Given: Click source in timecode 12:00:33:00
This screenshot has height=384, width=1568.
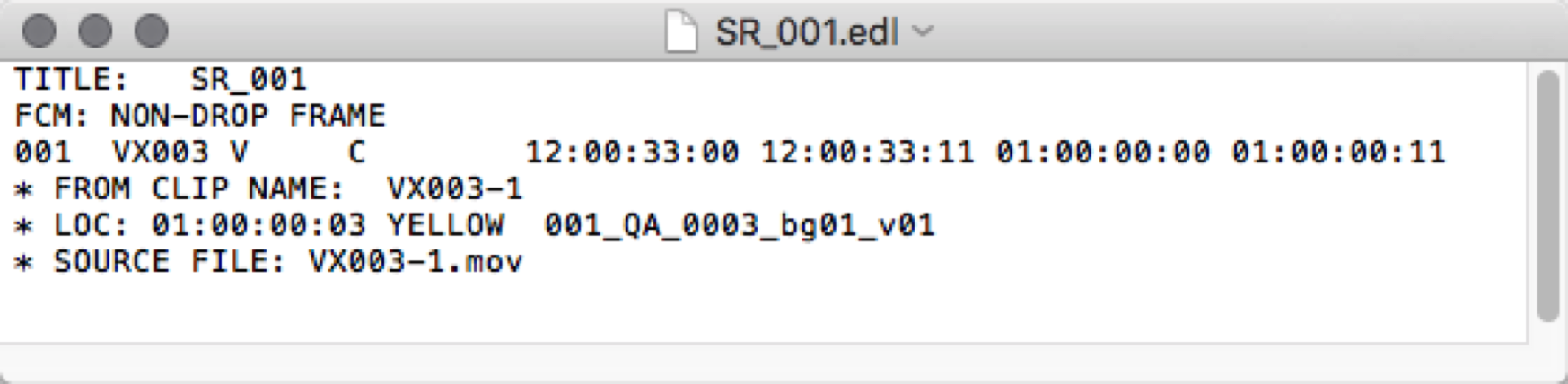Looking at the screenshot, I should coord(632,153).
